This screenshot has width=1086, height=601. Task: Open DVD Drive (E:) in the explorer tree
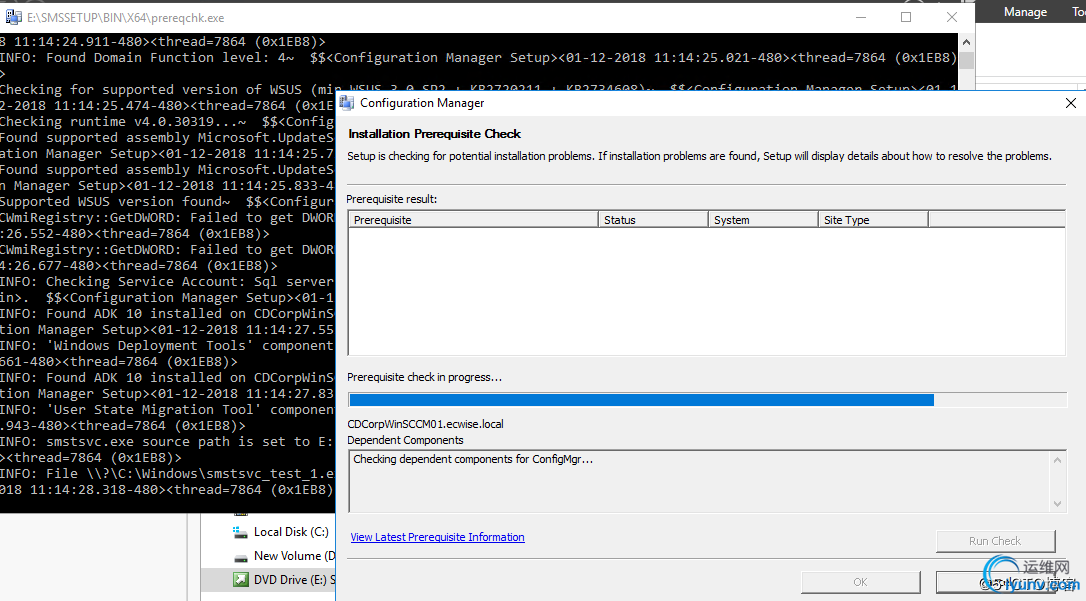point(294,580)
